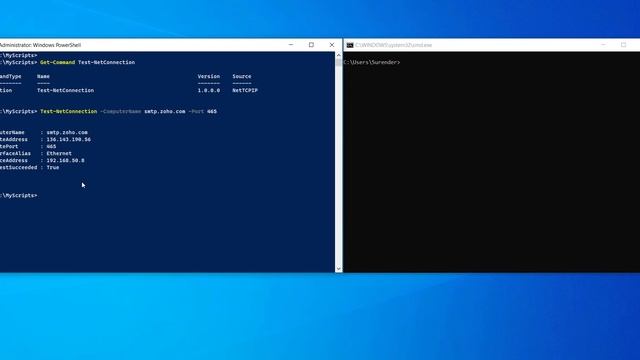Image resolution: width=640 pixels, height=360 pixels.
Task: Click the 192.168.50.8 source address
Action: [x=65, y=160]
